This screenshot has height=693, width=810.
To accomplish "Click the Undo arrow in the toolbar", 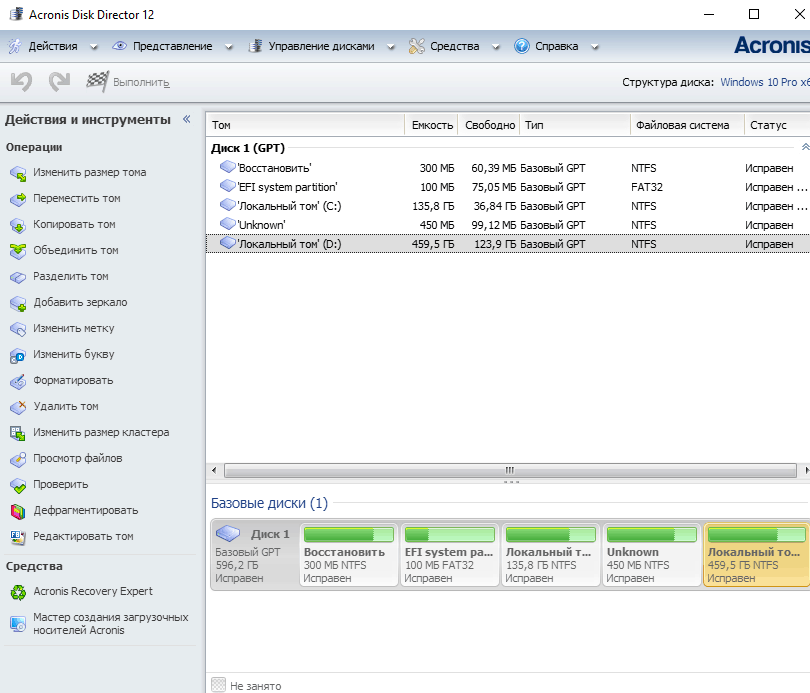I will [20, 82].
